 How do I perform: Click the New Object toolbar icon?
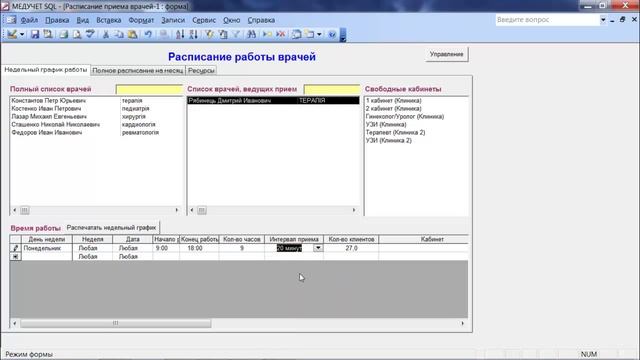(x=310, y=34)
